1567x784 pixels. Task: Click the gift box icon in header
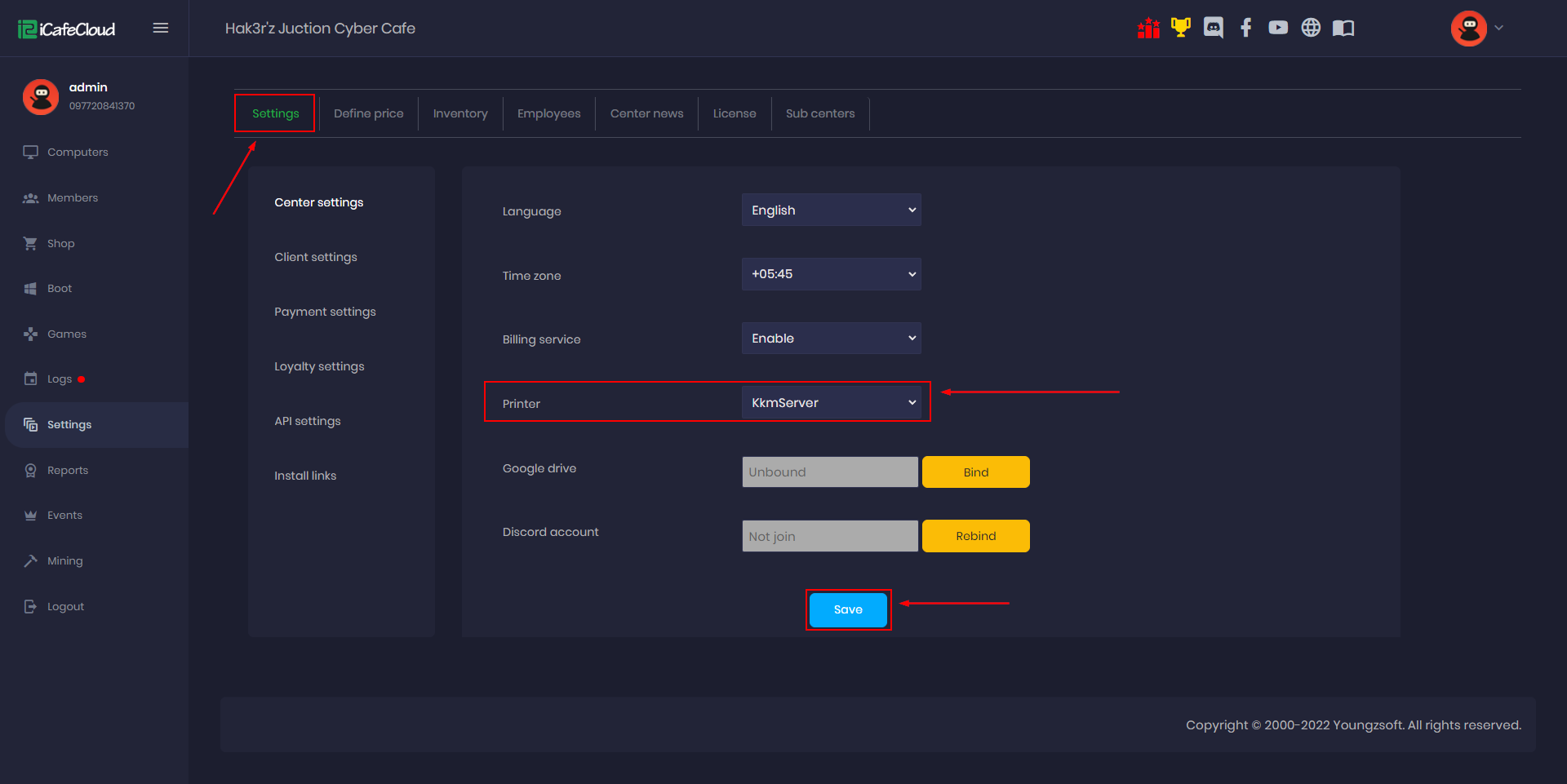click(x=1148, y=29)
